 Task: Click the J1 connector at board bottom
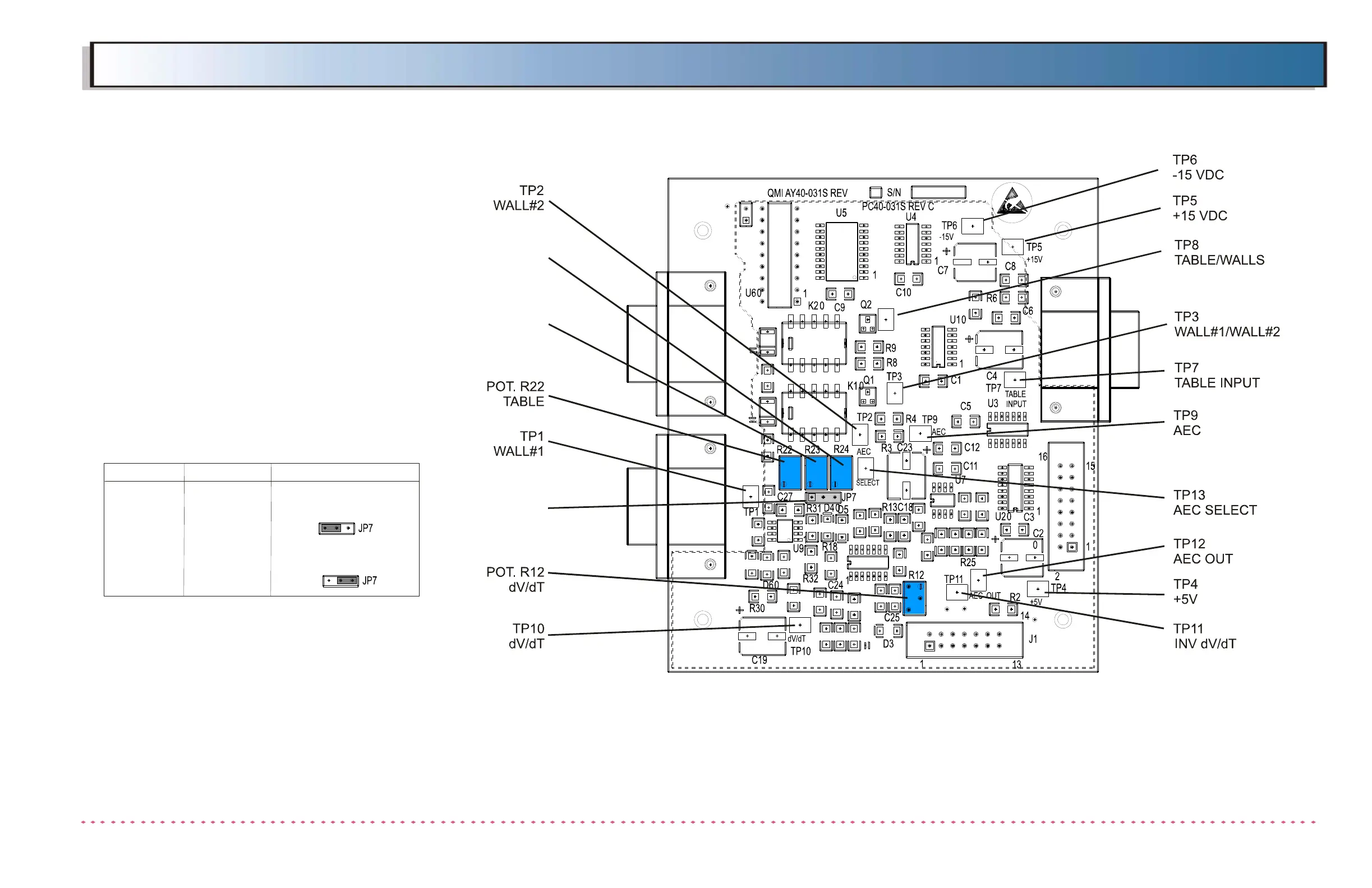point(964,641)
